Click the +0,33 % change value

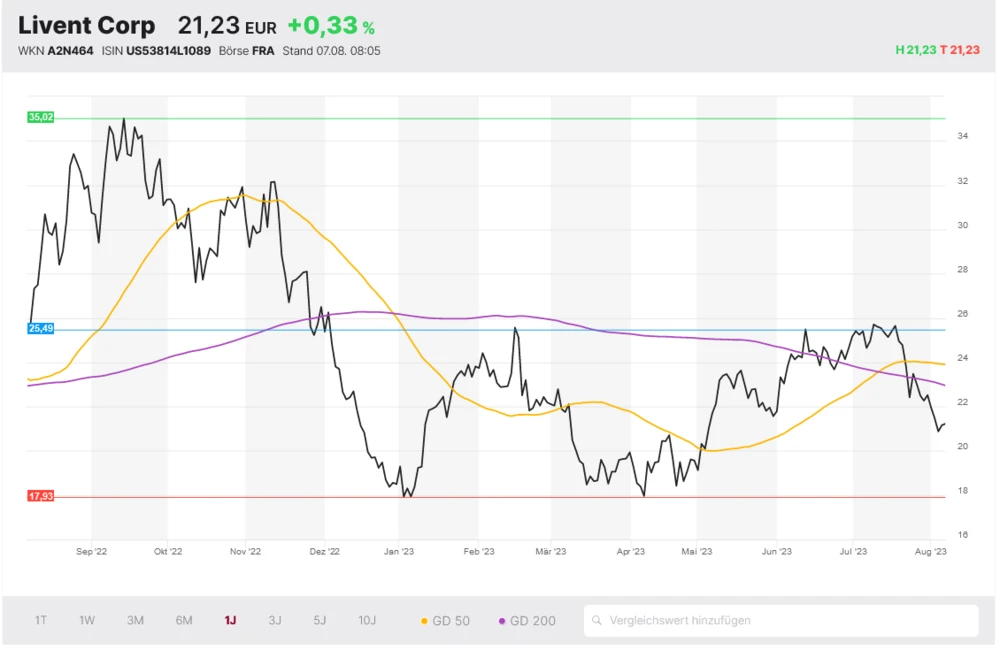(330, 26)
